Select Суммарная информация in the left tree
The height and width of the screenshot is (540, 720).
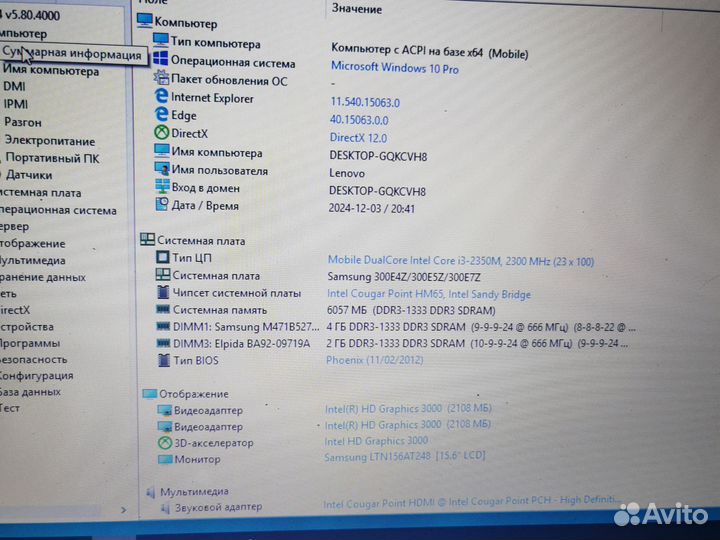(x=72, y=54)
